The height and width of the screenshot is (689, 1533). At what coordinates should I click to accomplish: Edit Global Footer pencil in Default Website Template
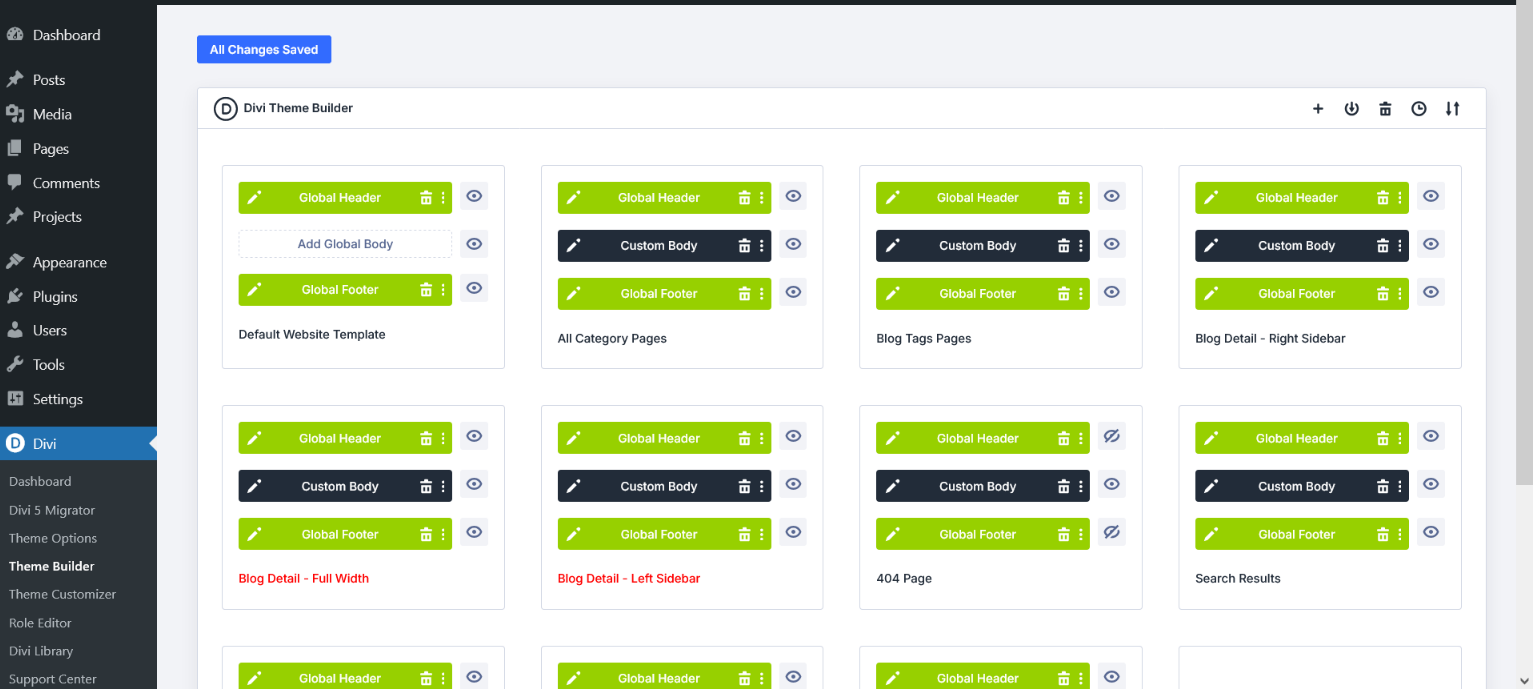click(x=254, y=290)
